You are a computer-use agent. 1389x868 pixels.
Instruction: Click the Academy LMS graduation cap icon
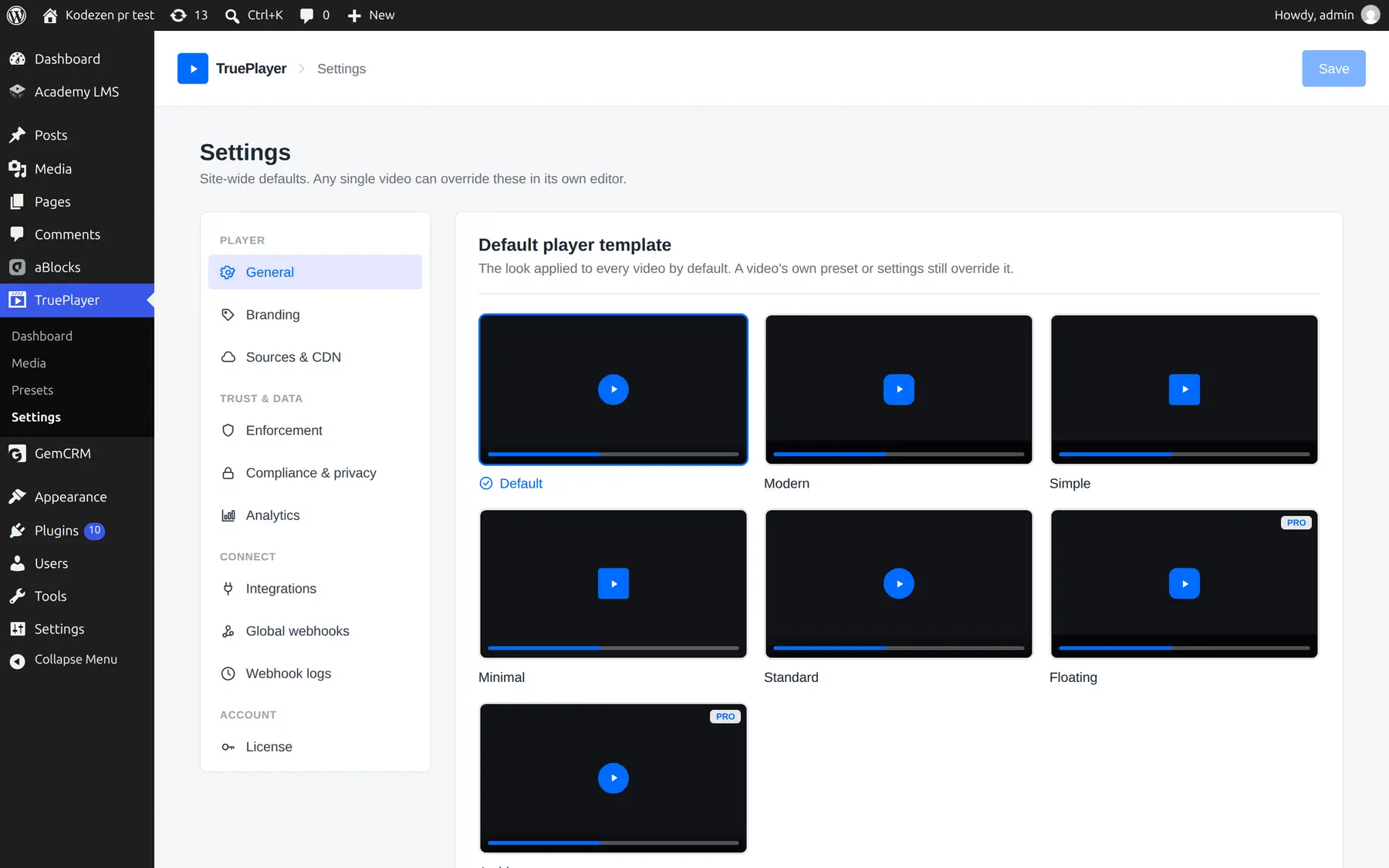click(17, 92)
